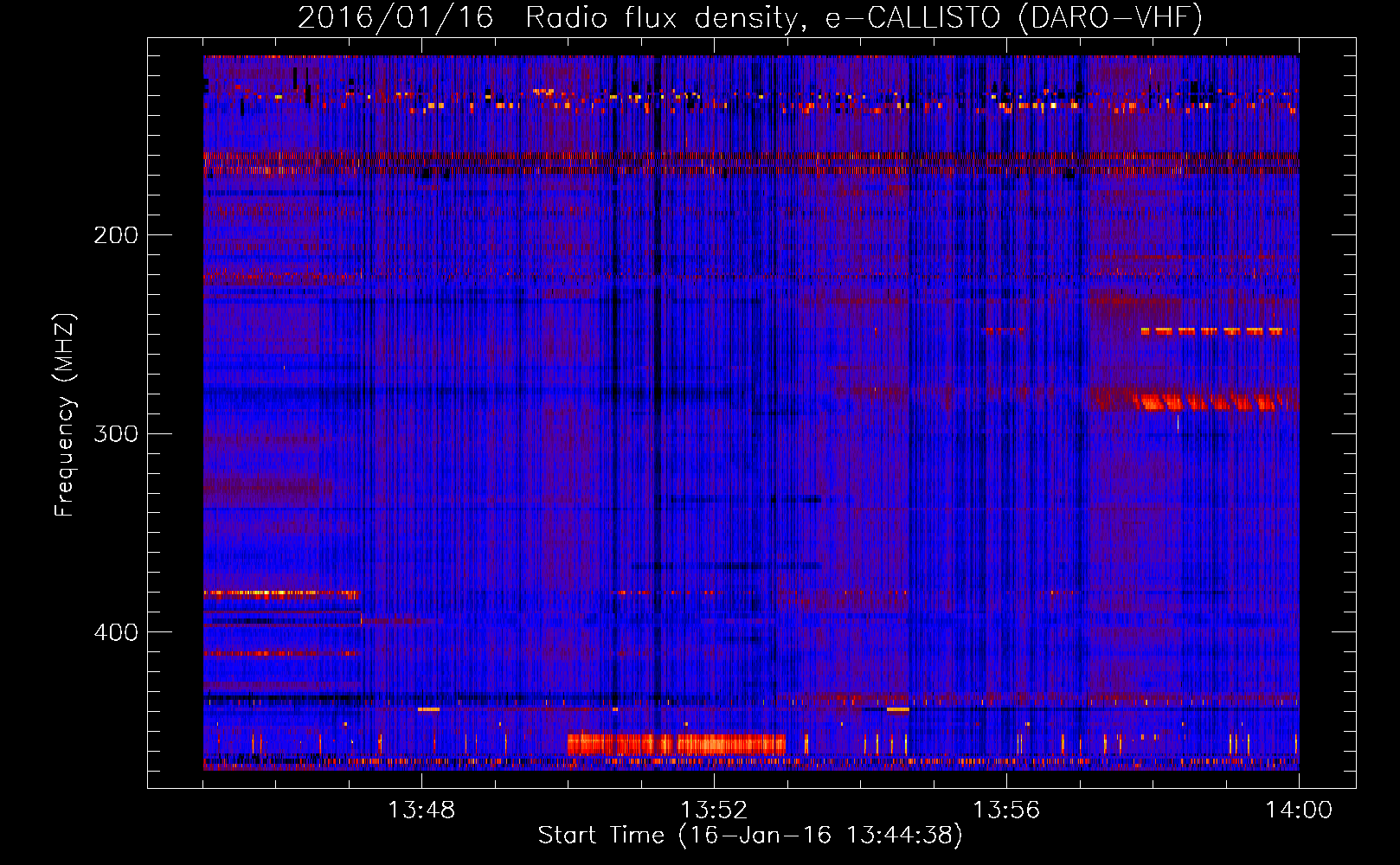Viewport: 1400px width, 865px height.
Task: Click the 200 frequency tick label
Action: (x=116, y=234)
